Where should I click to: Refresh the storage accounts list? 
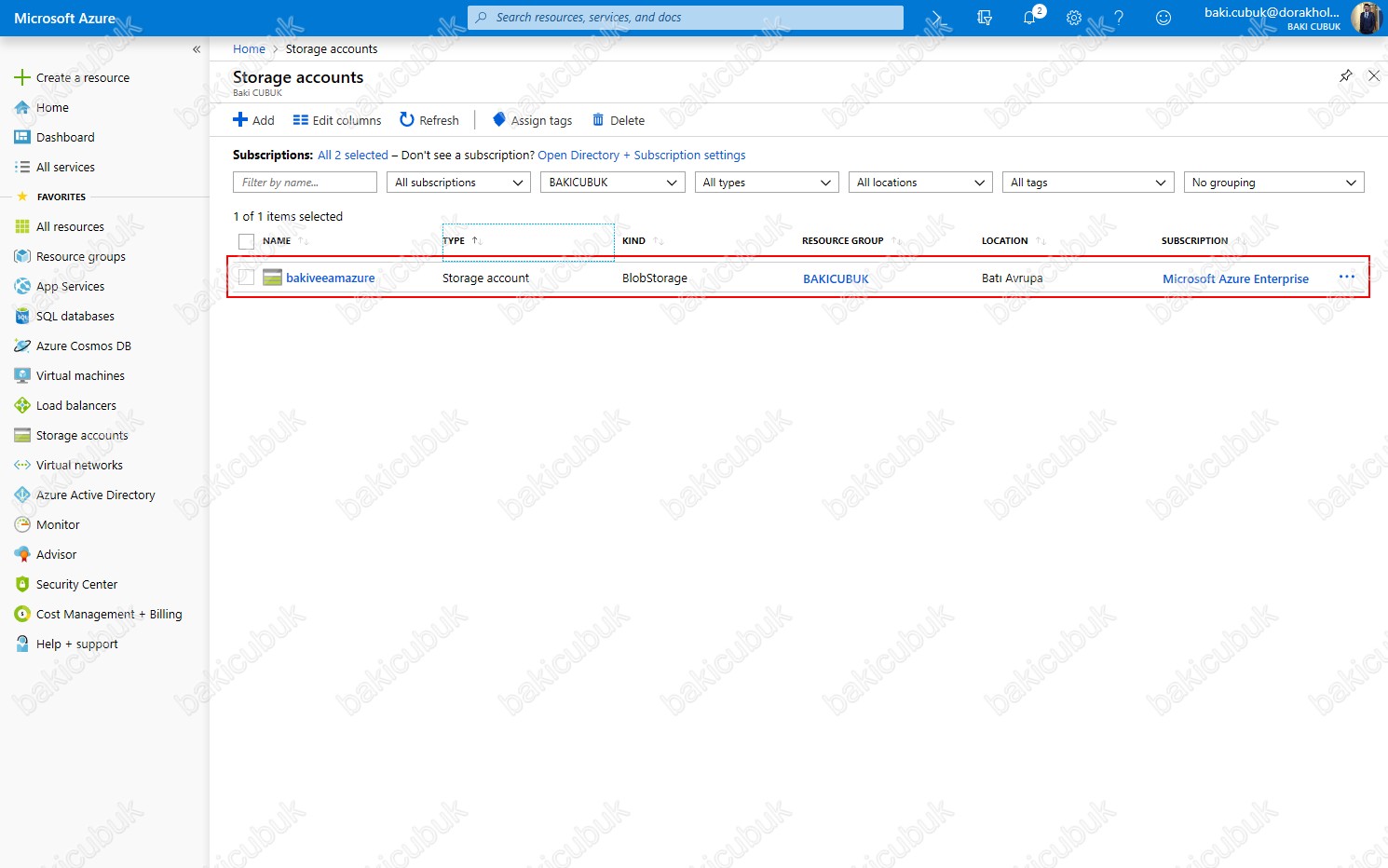429,120
